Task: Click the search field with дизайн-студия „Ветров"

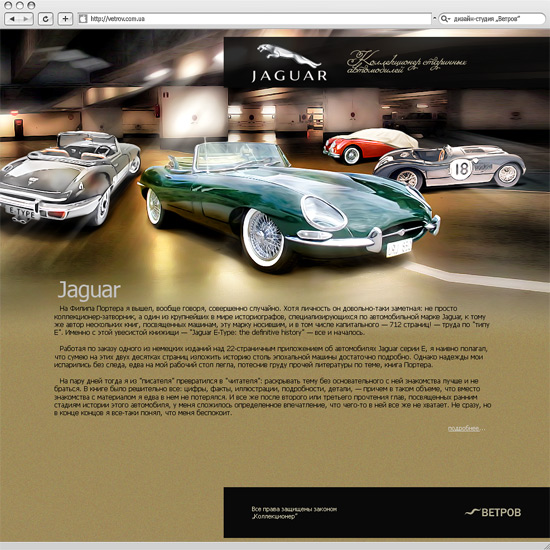Action: pyautogui.click(x=492, y=19)
